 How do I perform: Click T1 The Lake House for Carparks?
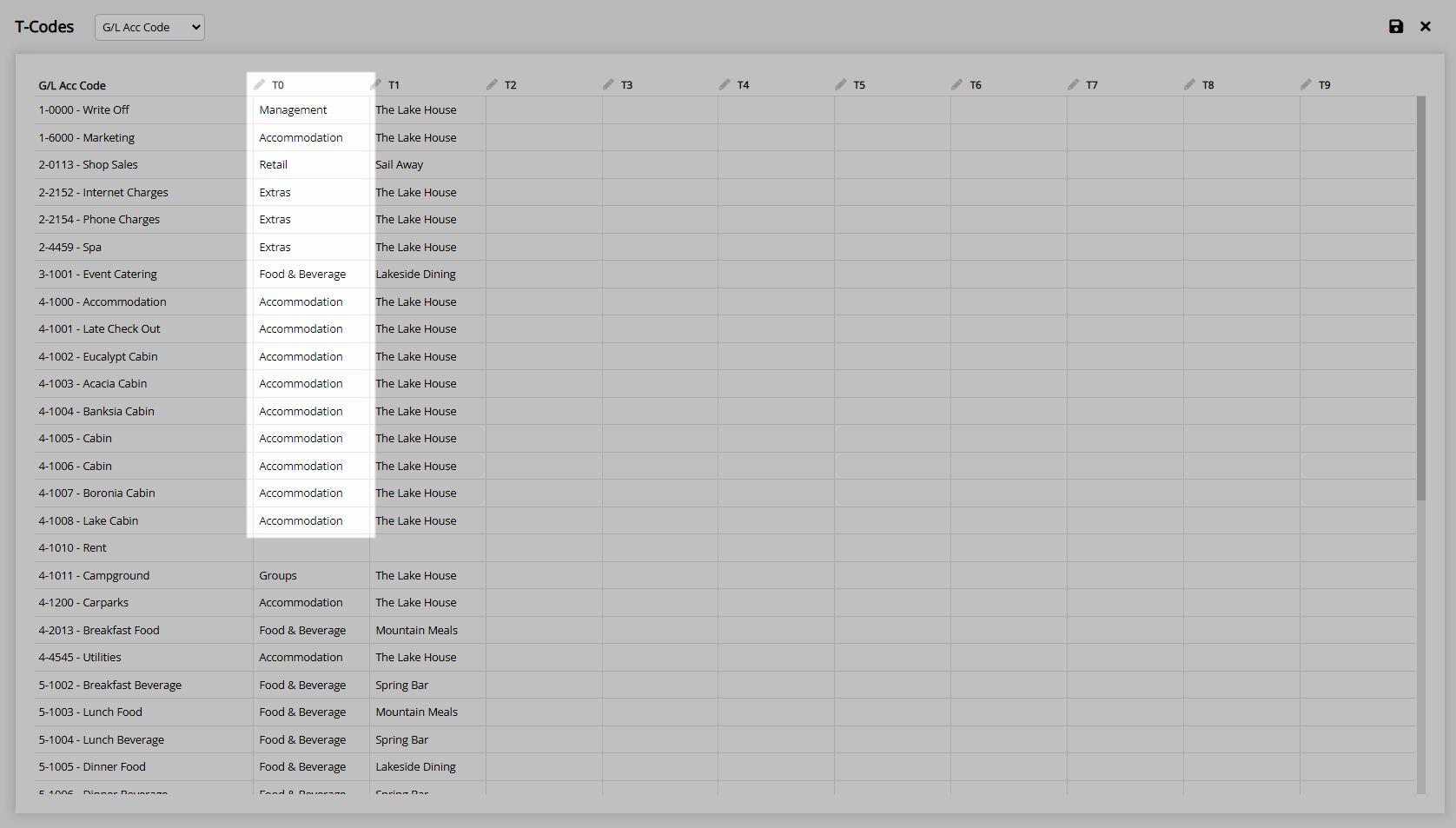pyautogui.click(x=427, y=603)
